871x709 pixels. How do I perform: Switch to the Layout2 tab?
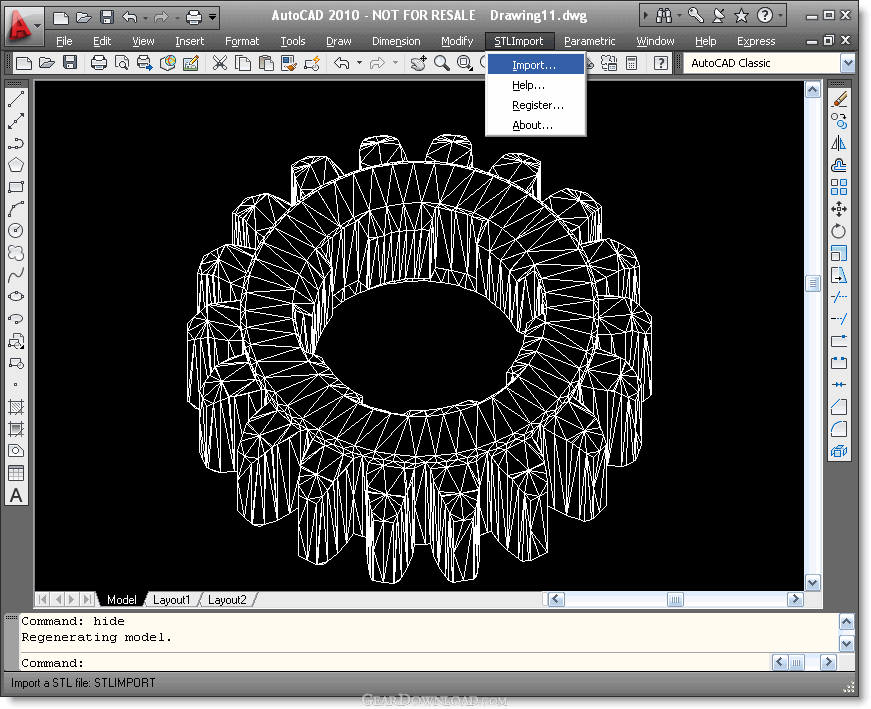tap(227, 600)
